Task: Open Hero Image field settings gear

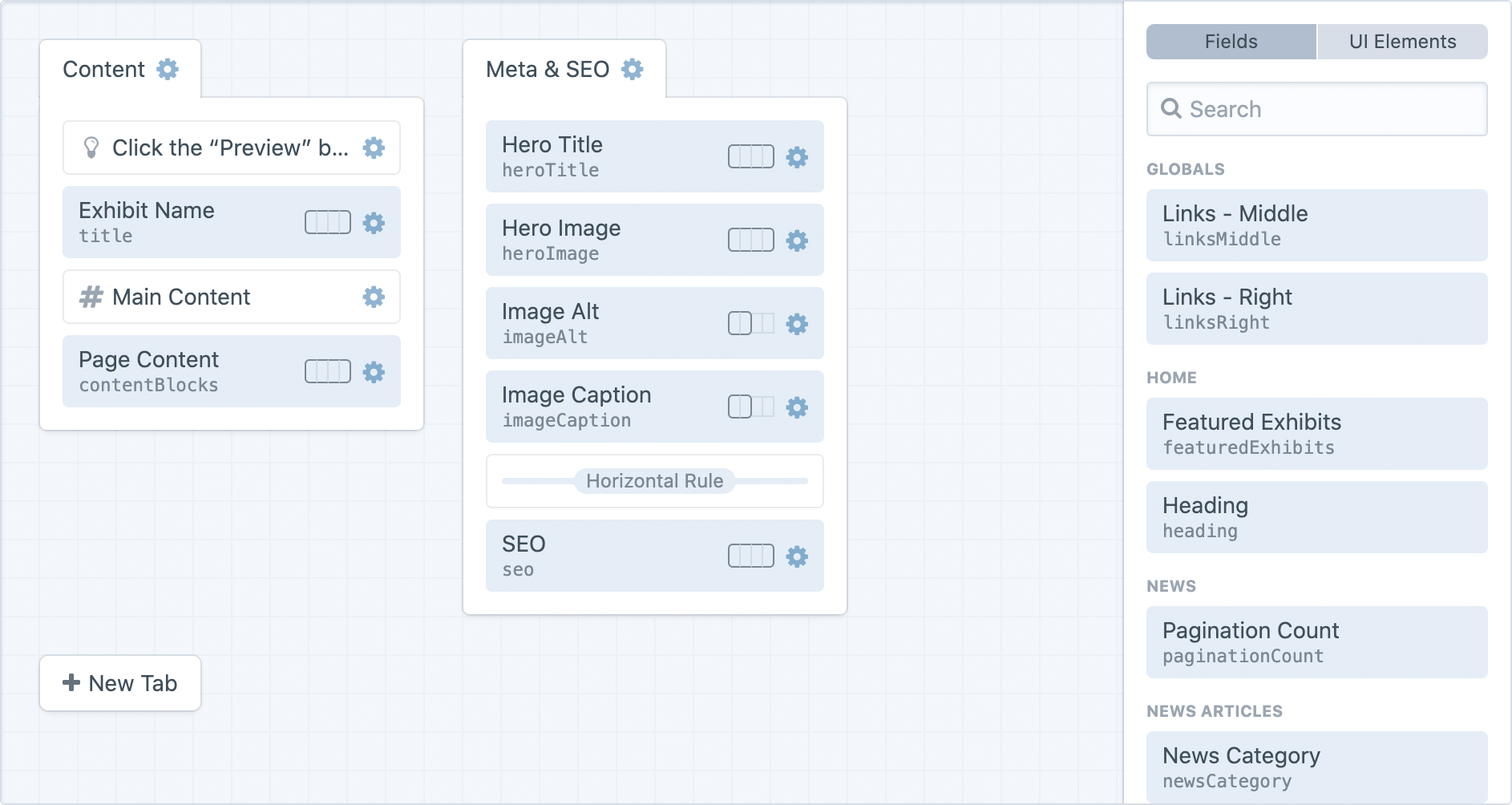Action: [797, 241]
